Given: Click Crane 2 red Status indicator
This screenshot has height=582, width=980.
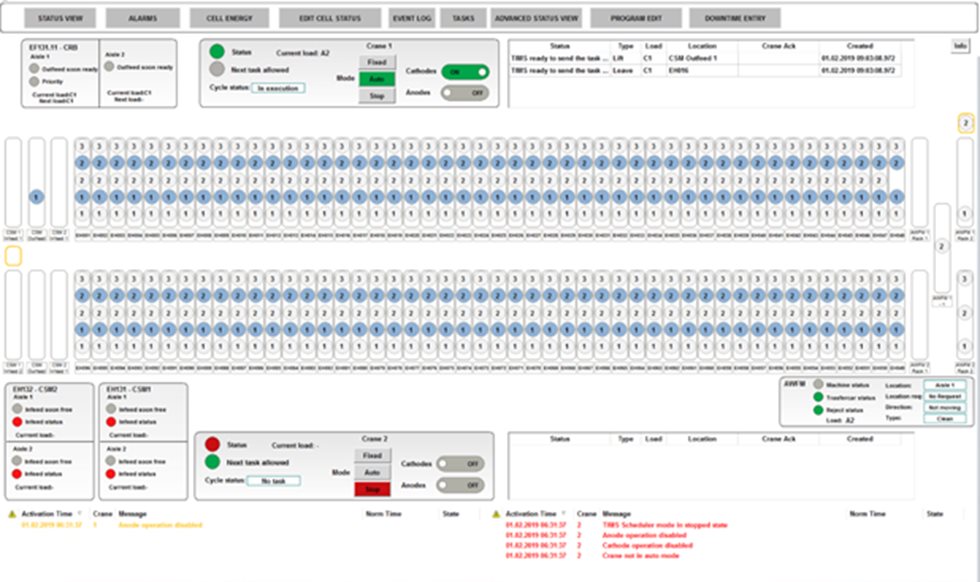Looking at the screenshot, I should (212, 444).
